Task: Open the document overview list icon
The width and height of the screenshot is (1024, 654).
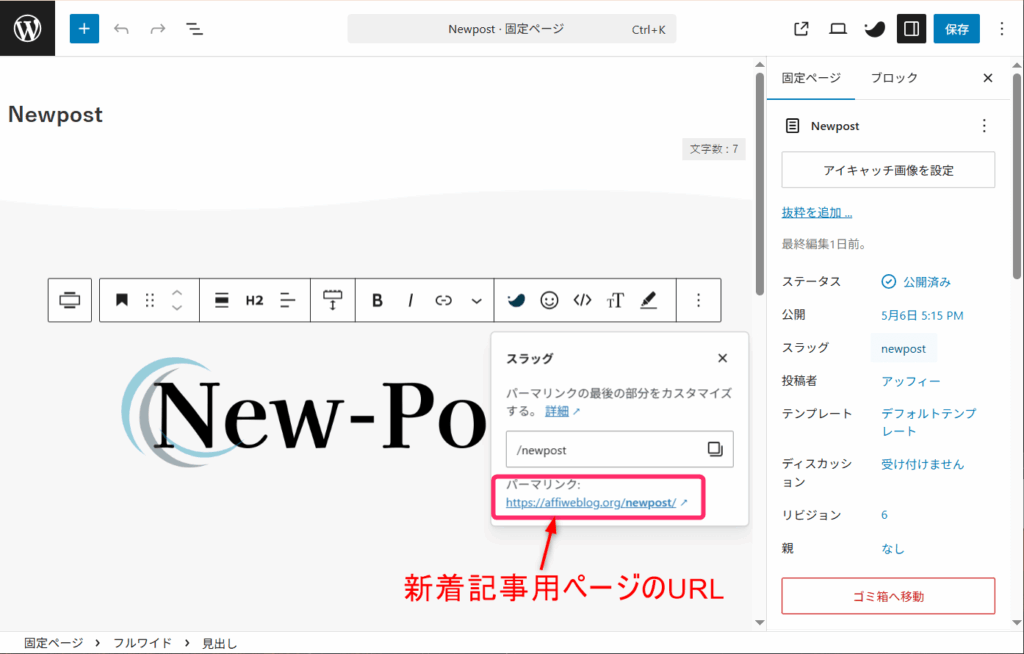Action: pos(195,29)
